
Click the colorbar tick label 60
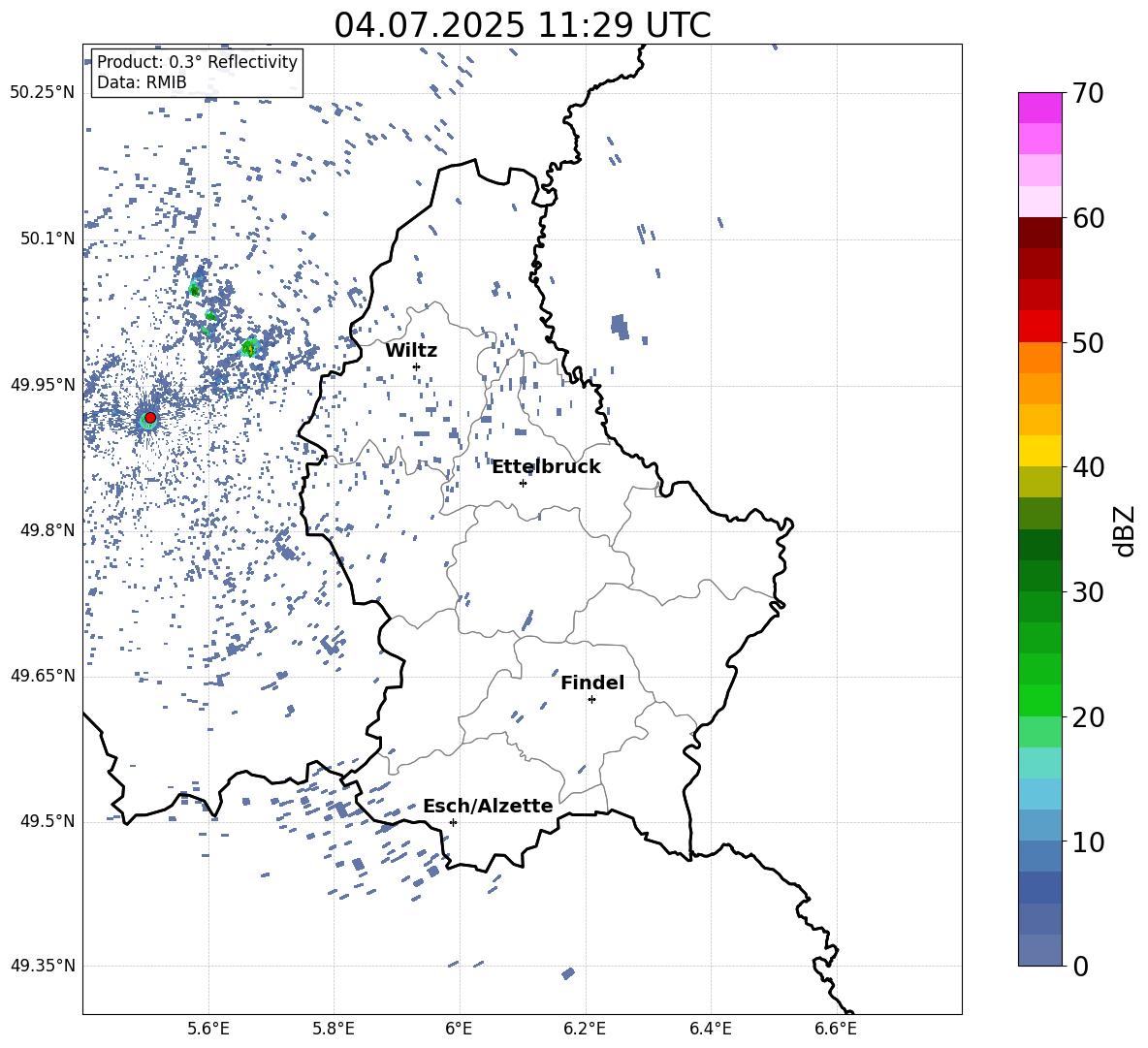click(x=1088, y=218)
